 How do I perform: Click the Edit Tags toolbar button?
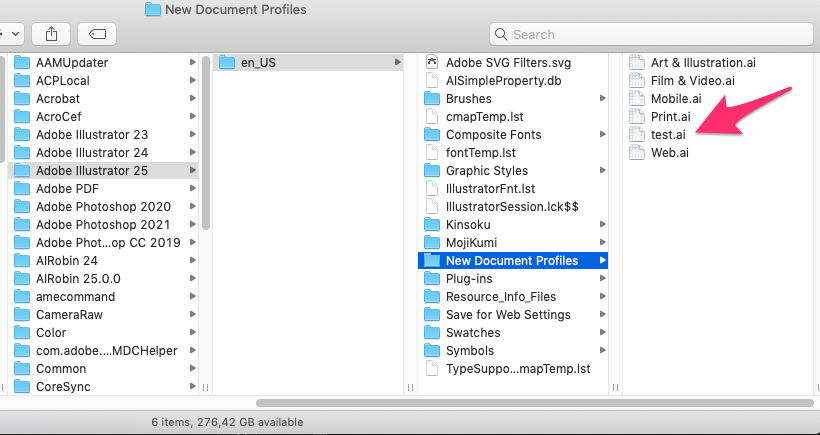coord(98,34)
